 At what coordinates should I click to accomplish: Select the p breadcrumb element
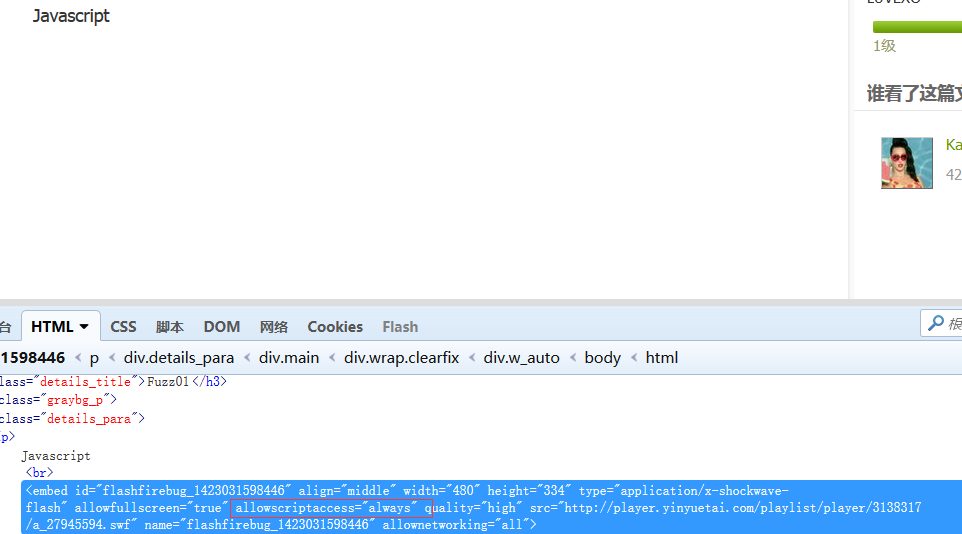pos(94,358)
